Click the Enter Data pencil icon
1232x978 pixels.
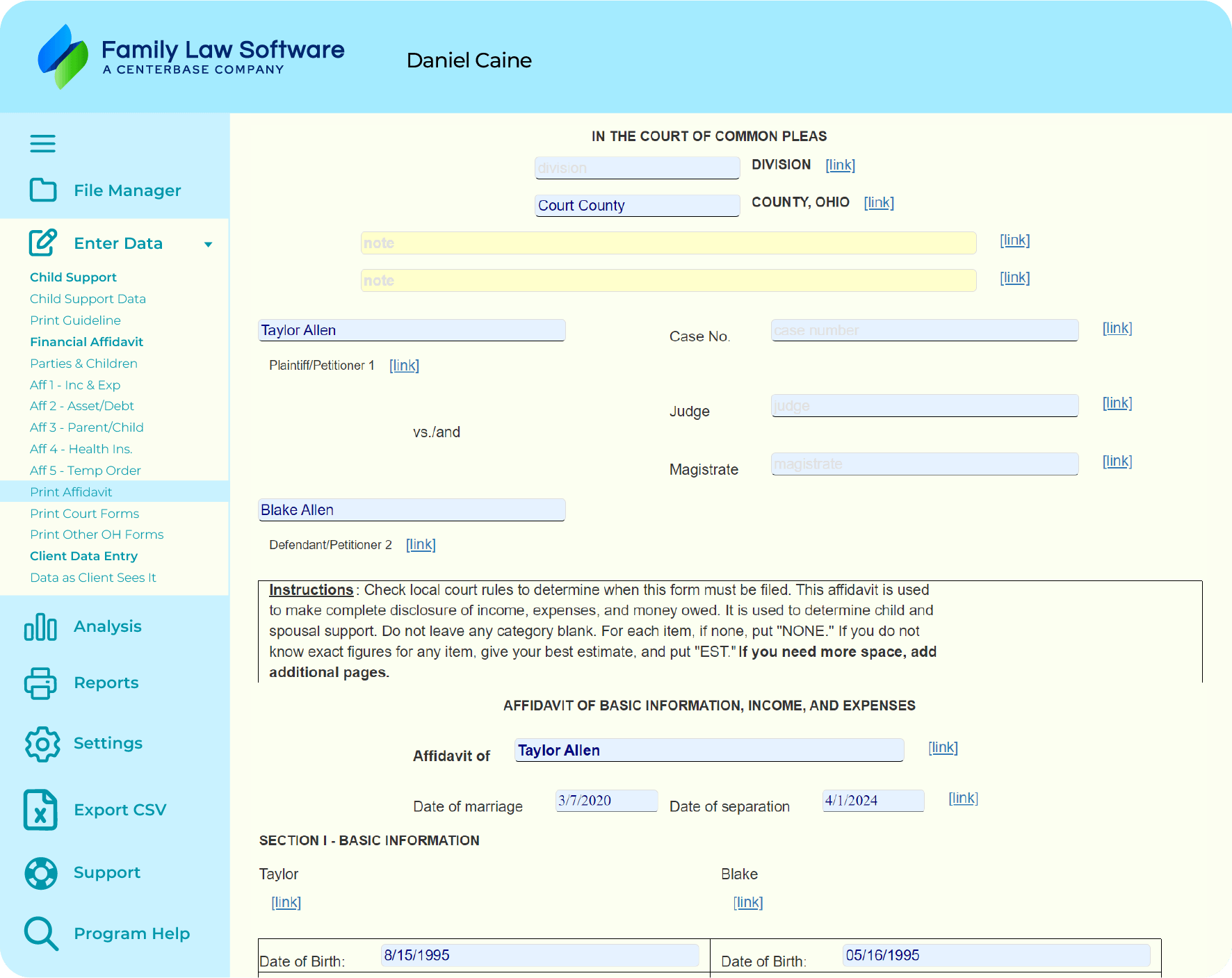point(43,243)
